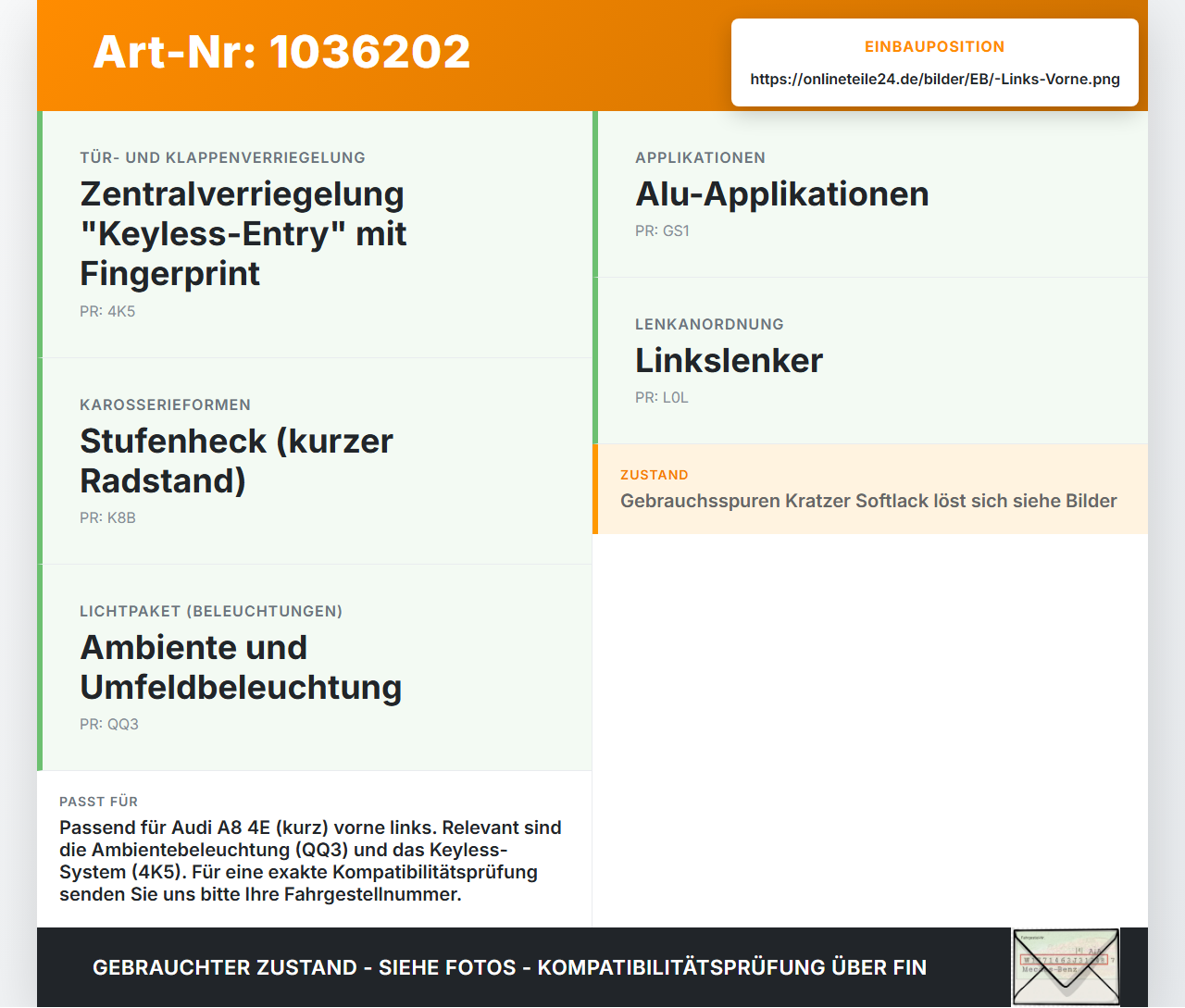Click the EINBAUPOSITION label
This screenshot has height=1008, width=1185.
tap(935, 46)
